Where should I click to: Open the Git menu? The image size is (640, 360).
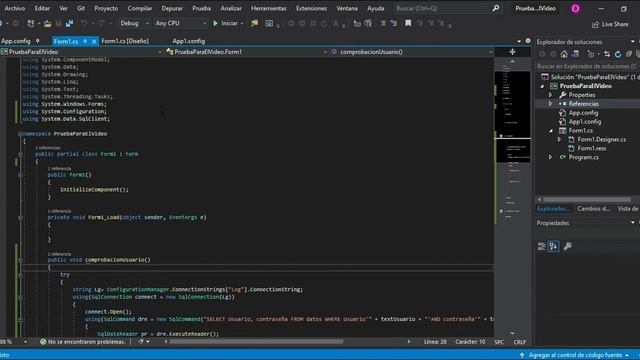[81, 8]
